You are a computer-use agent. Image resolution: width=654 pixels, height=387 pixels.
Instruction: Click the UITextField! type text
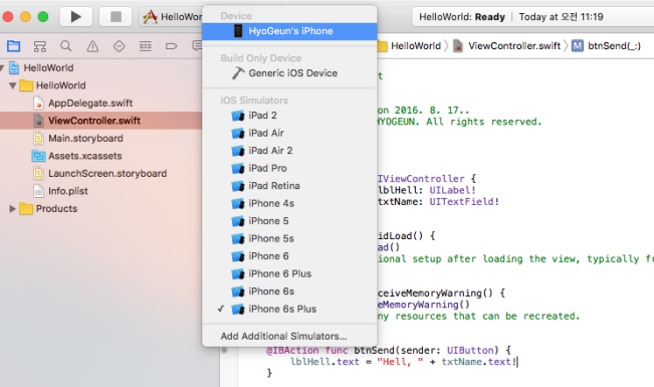pyautogui.click(x=464, y=202)
